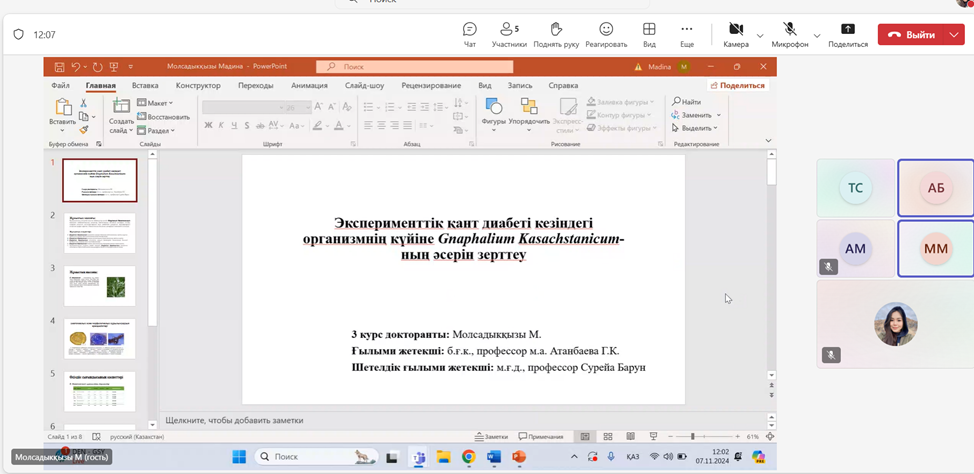Expand the arrow next to Выйти
Screen dimensions: 974x474
pyautogui.click(x=955, y=35)
